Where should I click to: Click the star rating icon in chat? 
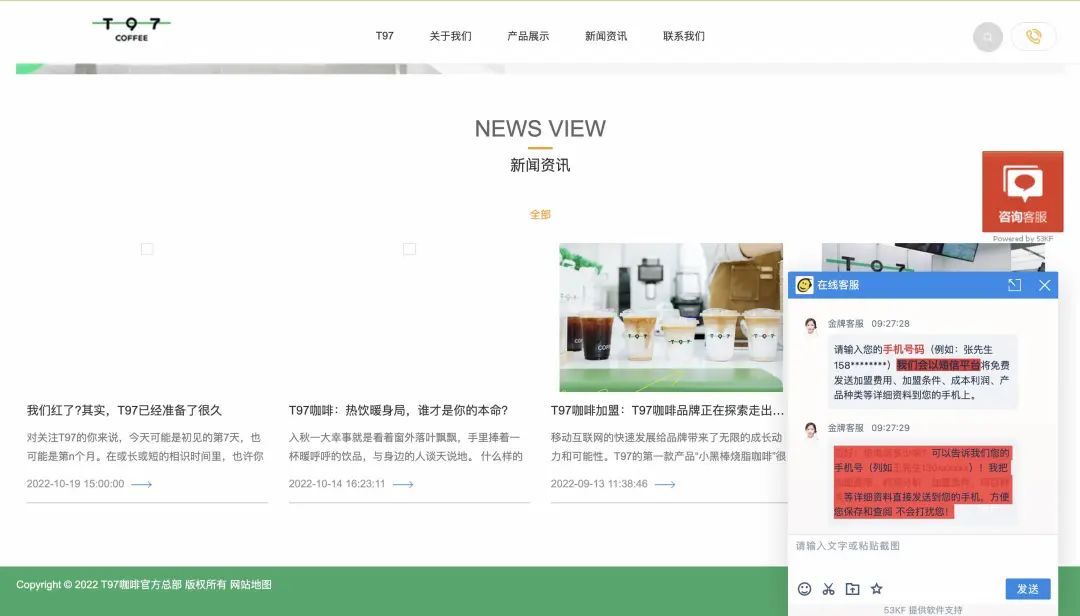[x=876, y=588]
